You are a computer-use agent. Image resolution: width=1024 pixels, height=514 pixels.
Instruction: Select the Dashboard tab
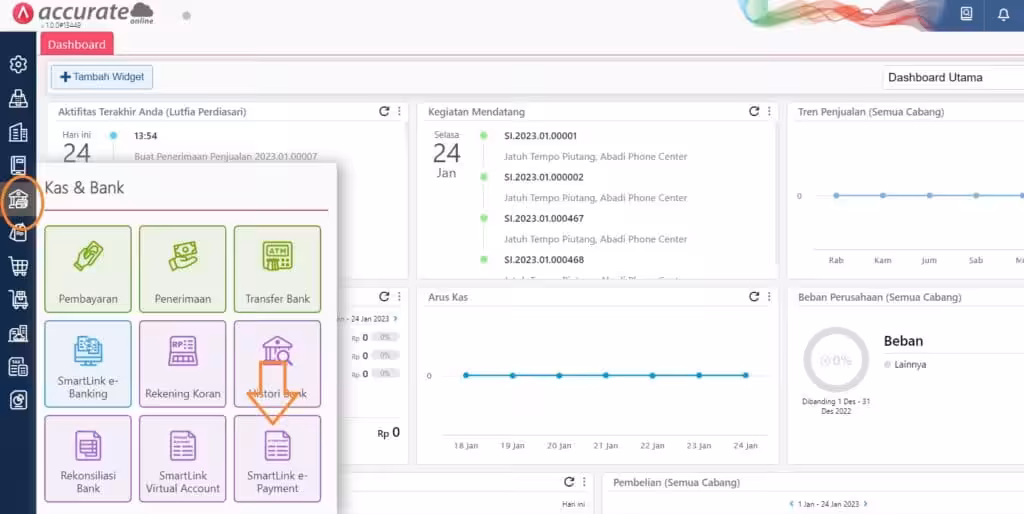point(76,44)
